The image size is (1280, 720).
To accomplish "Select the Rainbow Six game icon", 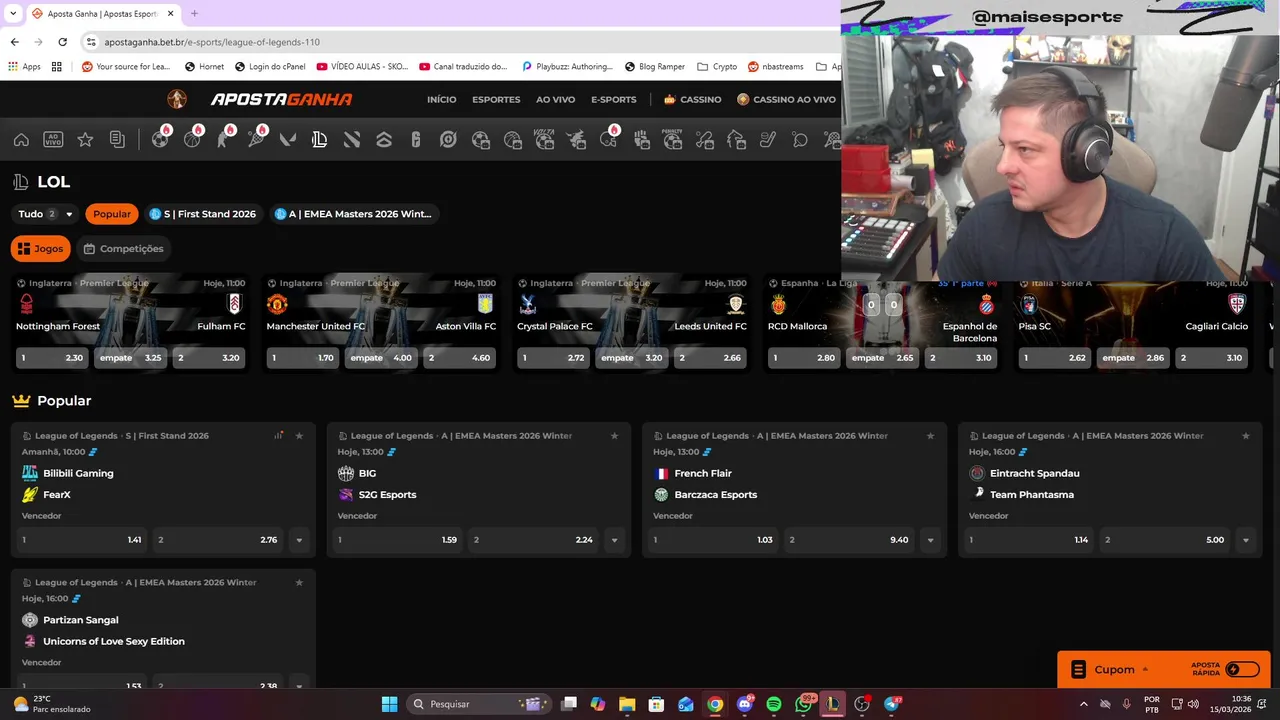I will point(416,140).
